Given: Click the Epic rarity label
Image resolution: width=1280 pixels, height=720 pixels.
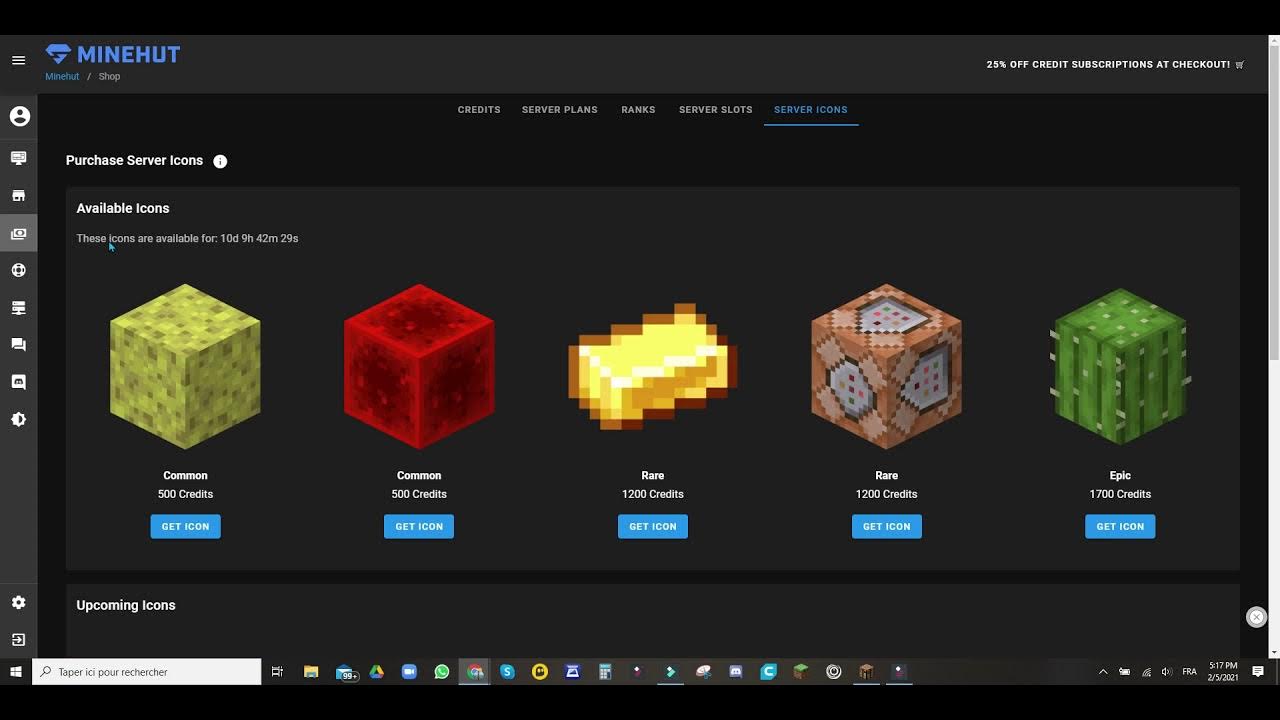Looking at the screenshot, I should coord(1120,476).
